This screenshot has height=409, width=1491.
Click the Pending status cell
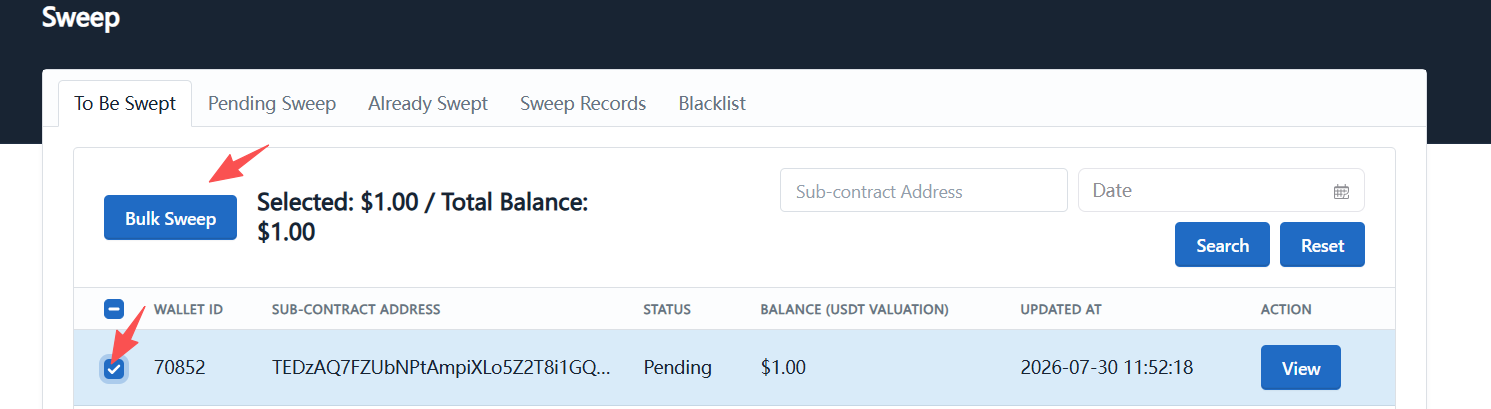[x=677, y=368]
